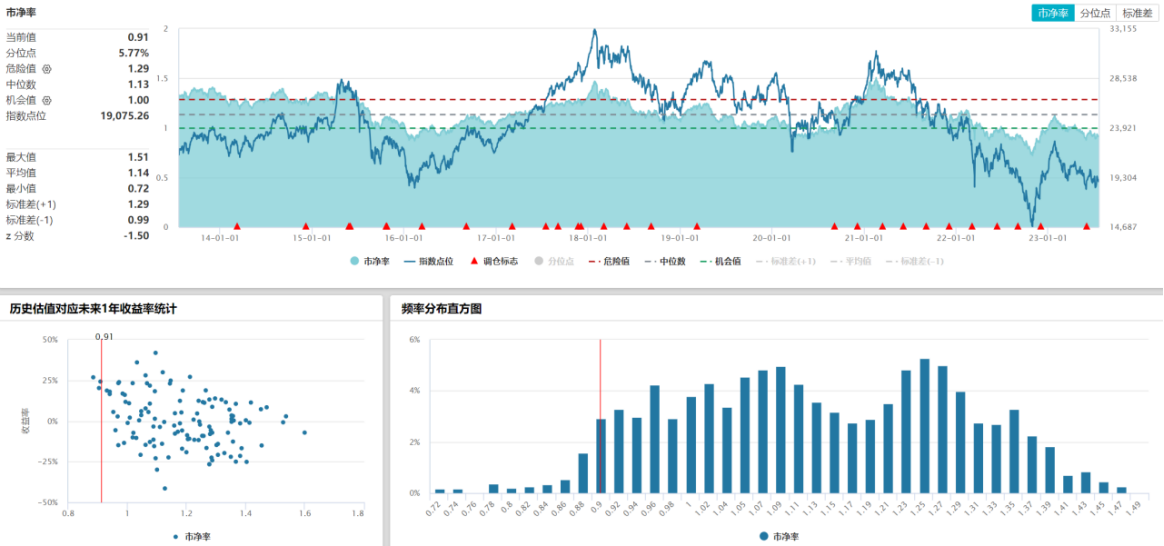The image size is (1164, 546).
Task: Click the 市净率 panel title at top left
Action: [x=21, y=12]
